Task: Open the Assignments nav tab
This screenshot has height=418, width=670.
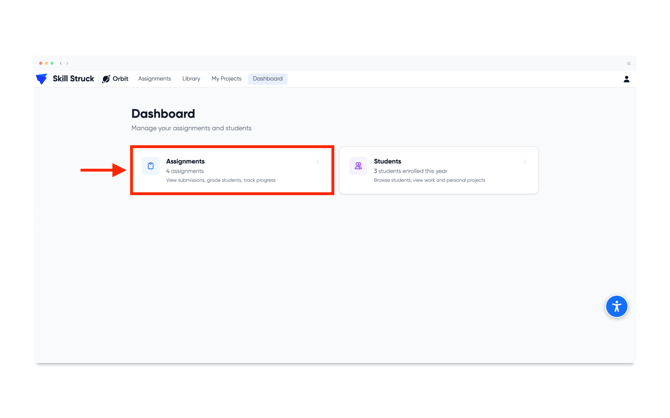Action: tap(154, 79)
